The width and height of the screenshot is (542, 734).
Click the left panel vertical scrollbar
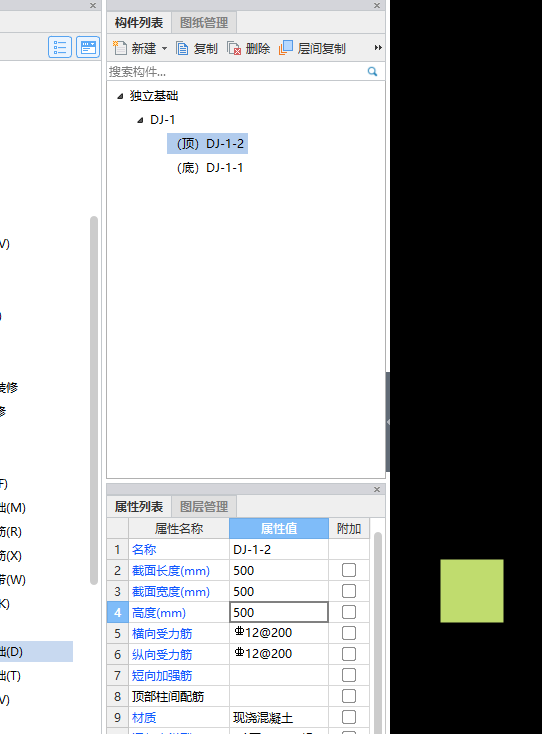pos(94,400)
